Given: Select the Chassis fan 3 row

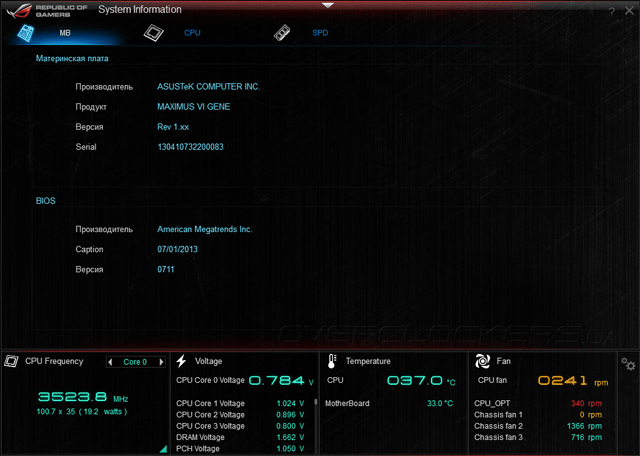Looking at the screenshot, I should coord(538,437).
